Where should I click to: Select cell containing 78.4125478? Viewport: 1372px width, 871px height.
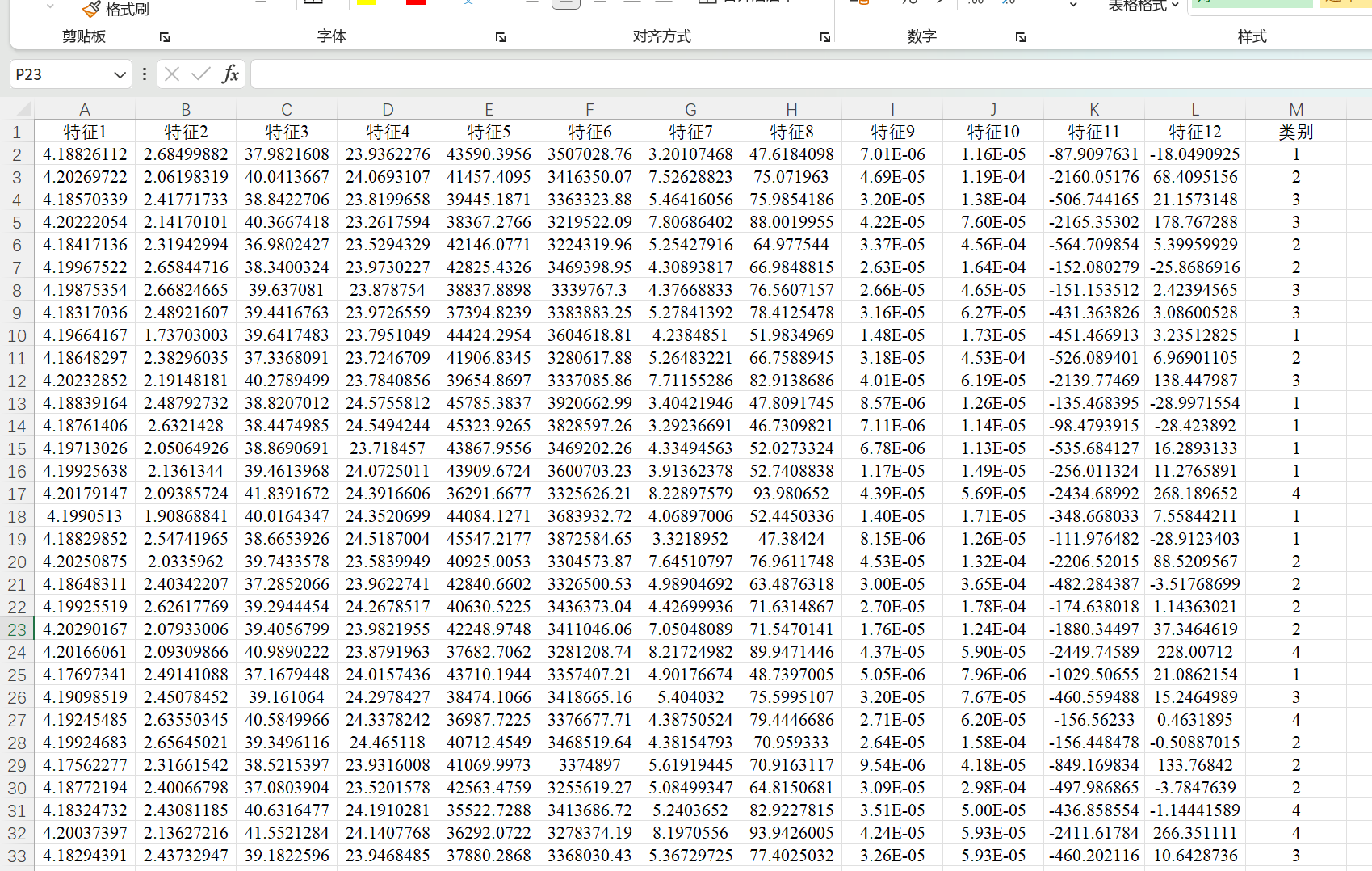(791, 313)
